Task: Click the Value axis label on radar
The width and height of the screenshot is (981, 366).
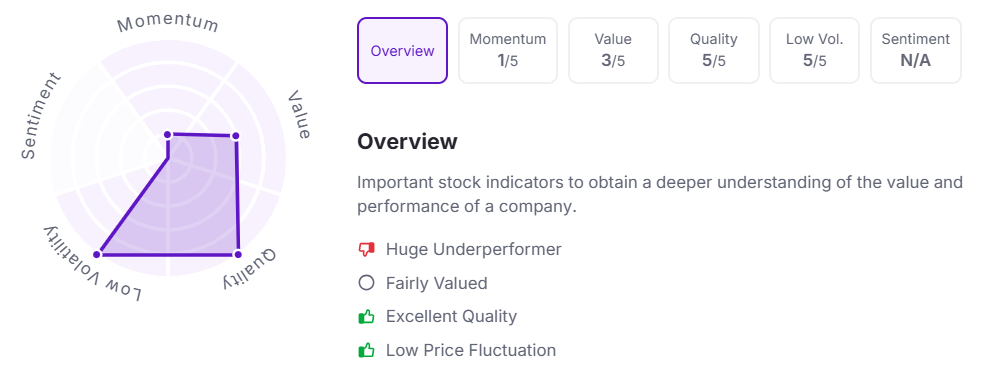Action: click(x=299, y=114)
